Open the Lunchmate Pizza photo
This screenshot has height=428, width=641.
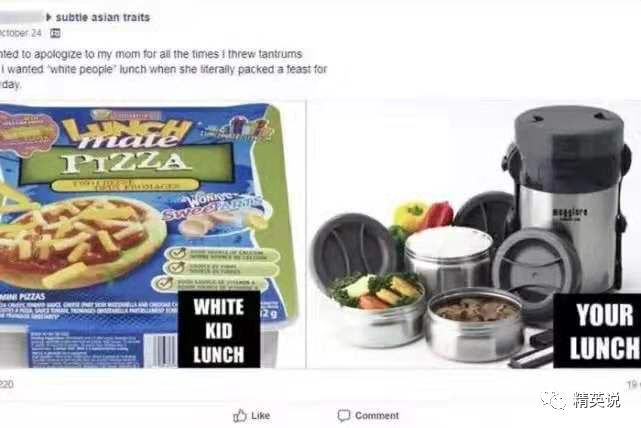tap(152, 234)
